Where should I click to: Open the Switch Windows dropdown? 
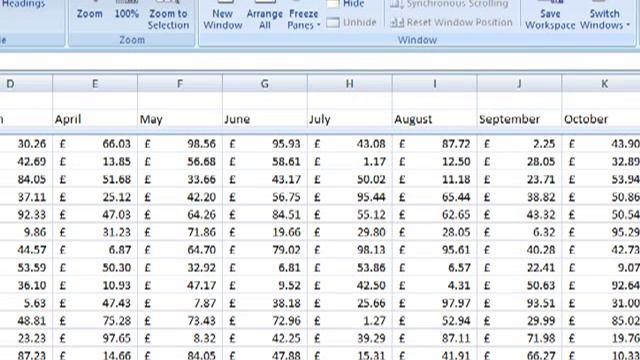pos(605,15)
